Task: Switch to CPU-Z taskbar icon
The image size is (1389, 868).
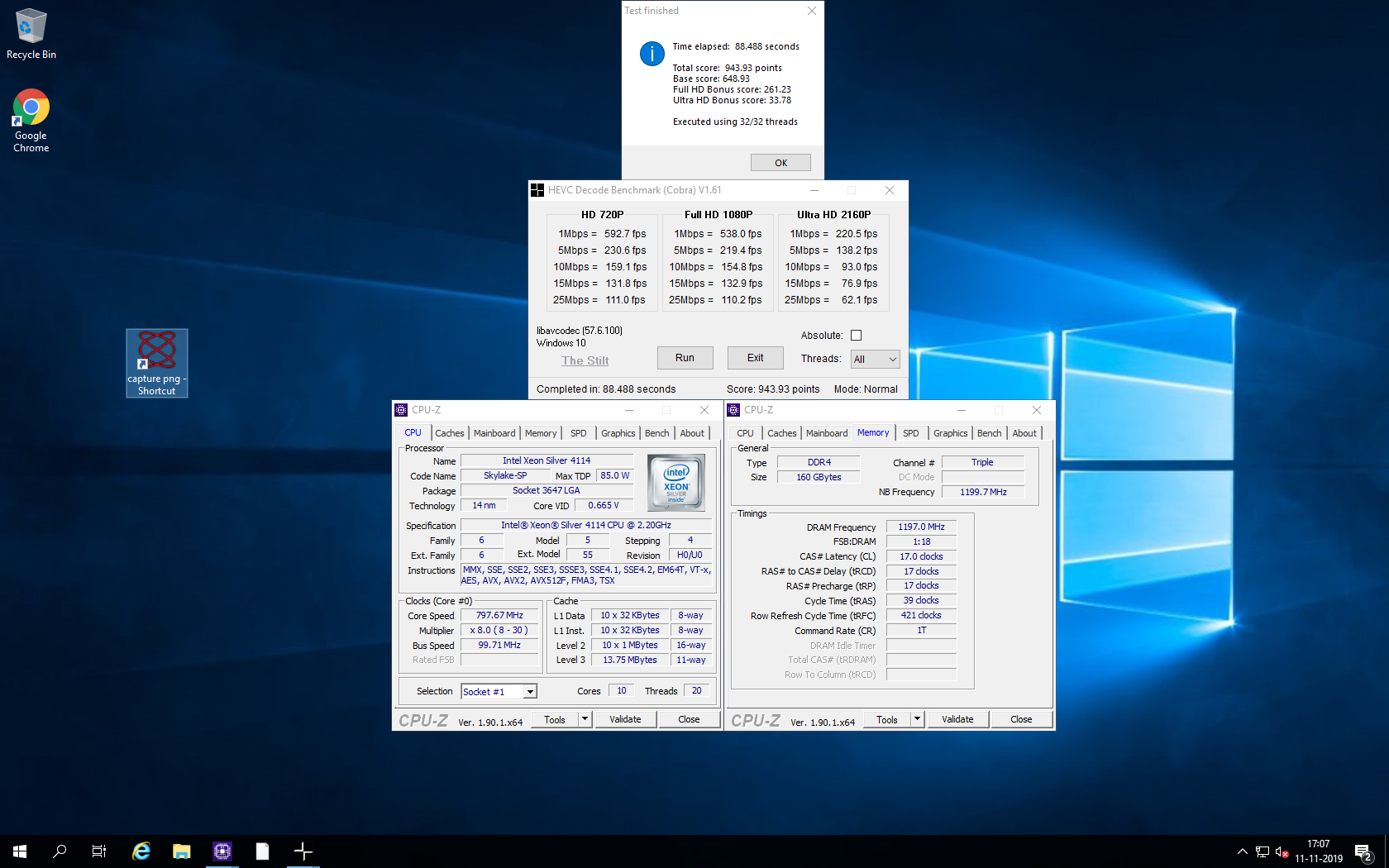Action: click(222, 851)
